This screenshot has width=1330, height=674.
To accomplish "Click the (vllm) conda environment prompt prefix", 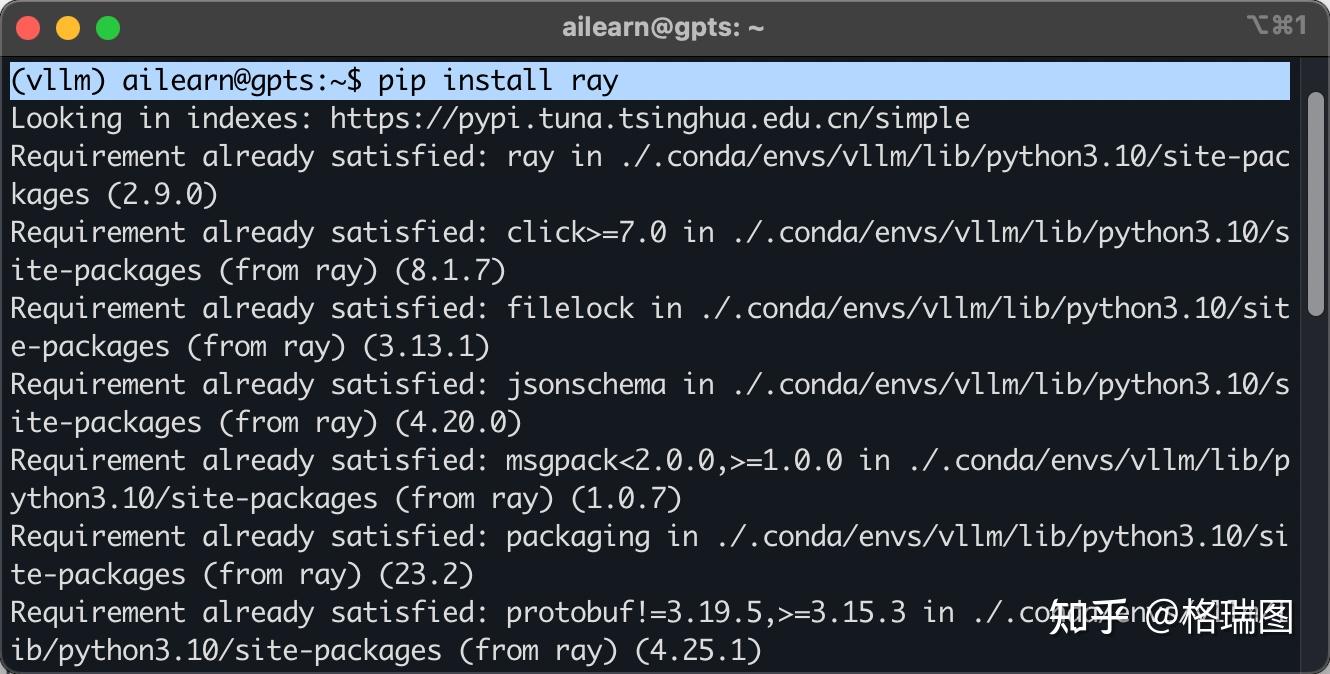I will (58, 80).
